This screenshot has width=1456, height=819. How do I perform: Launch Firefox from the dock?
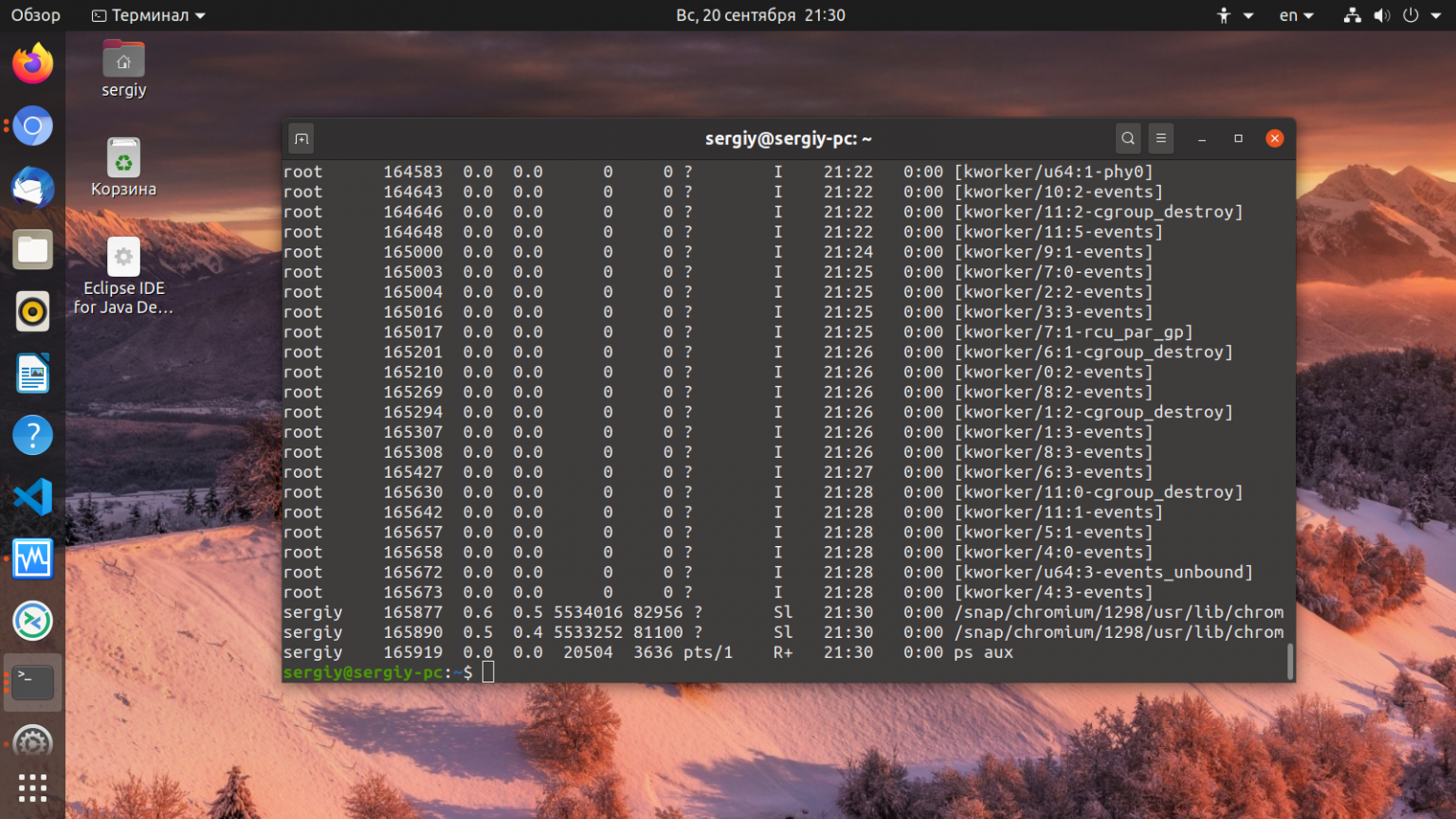coord(32,63)
